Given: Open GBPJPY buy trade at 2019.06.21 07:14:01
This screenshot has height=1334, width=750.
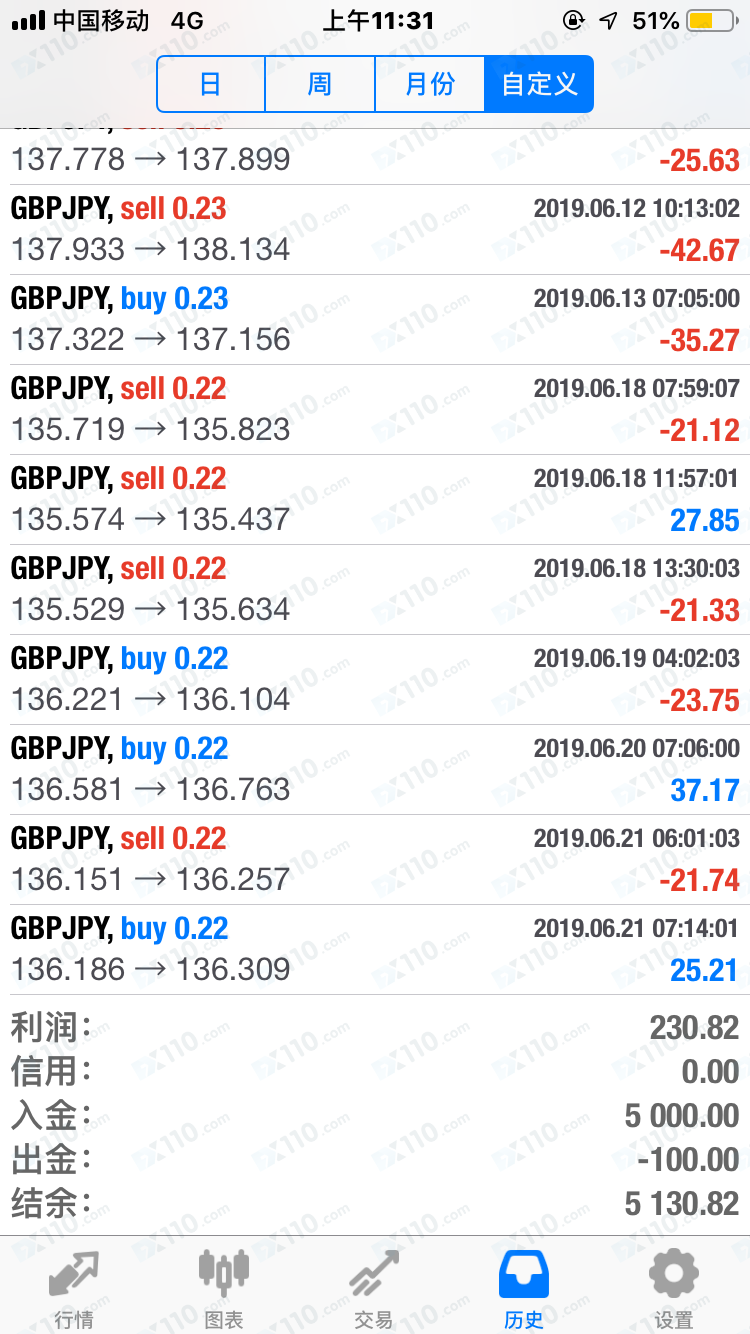Looking at the screenshot, I should pos(375,950).
